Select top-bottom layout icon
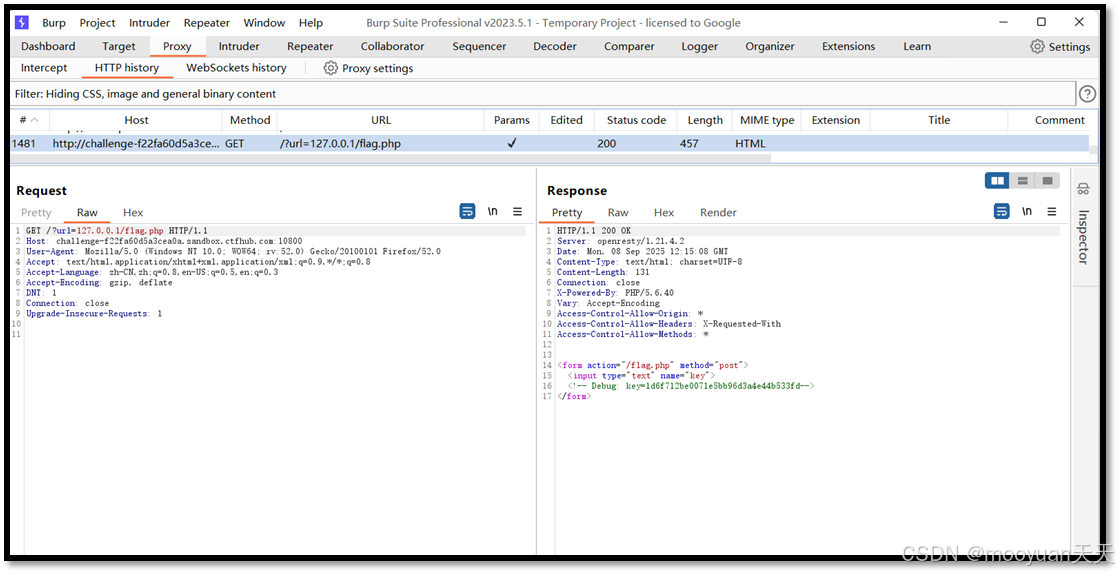This screenshot has width=1119, height=574. tap(1023, 181)
